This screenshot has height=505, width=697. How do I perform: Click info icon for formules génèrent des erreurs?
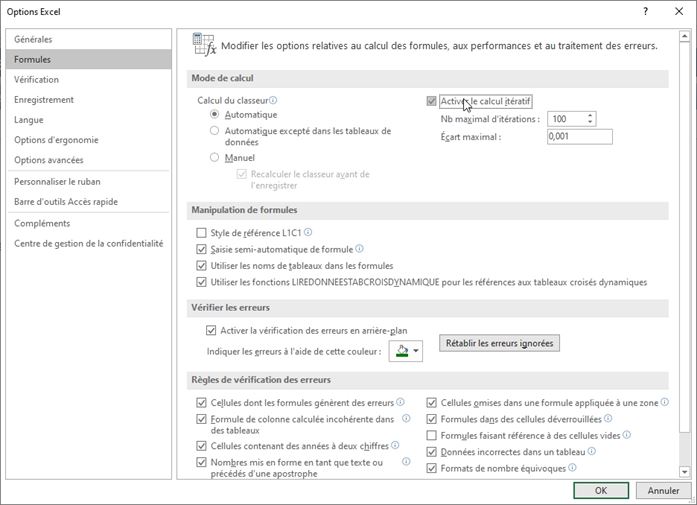401,402
